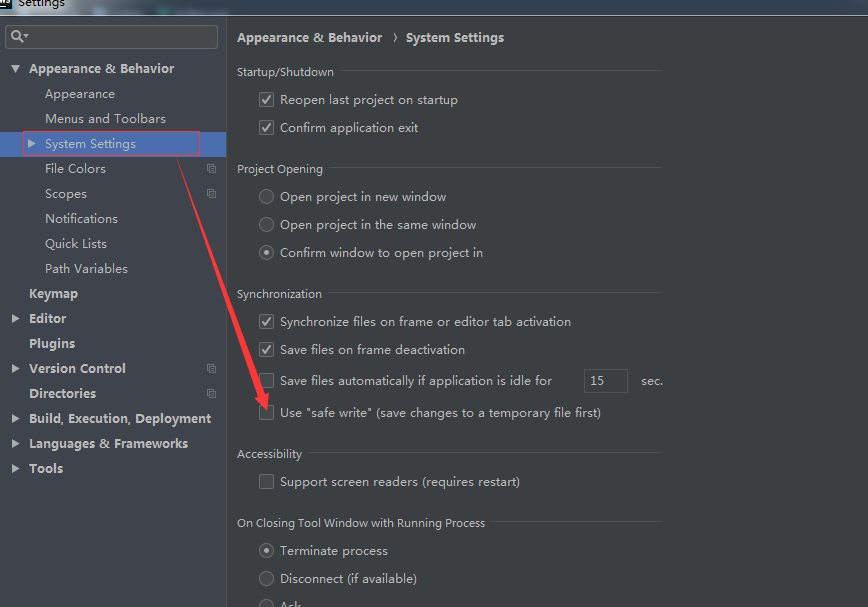Open Plugins settings
Image resolution: width=868 pixels, height=607 pixels.
click(x=52, y=344)
